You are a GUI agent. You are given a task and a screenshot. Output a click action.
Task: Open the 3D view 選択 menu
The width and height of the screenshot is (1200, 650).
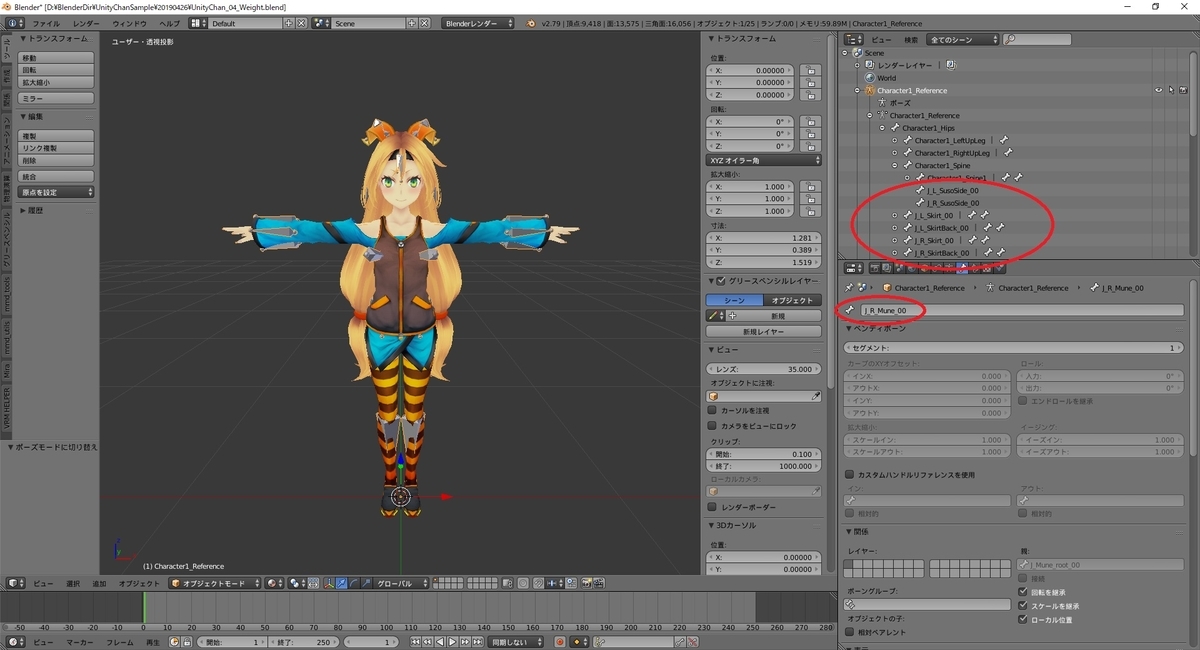click(x=73, y=583)
